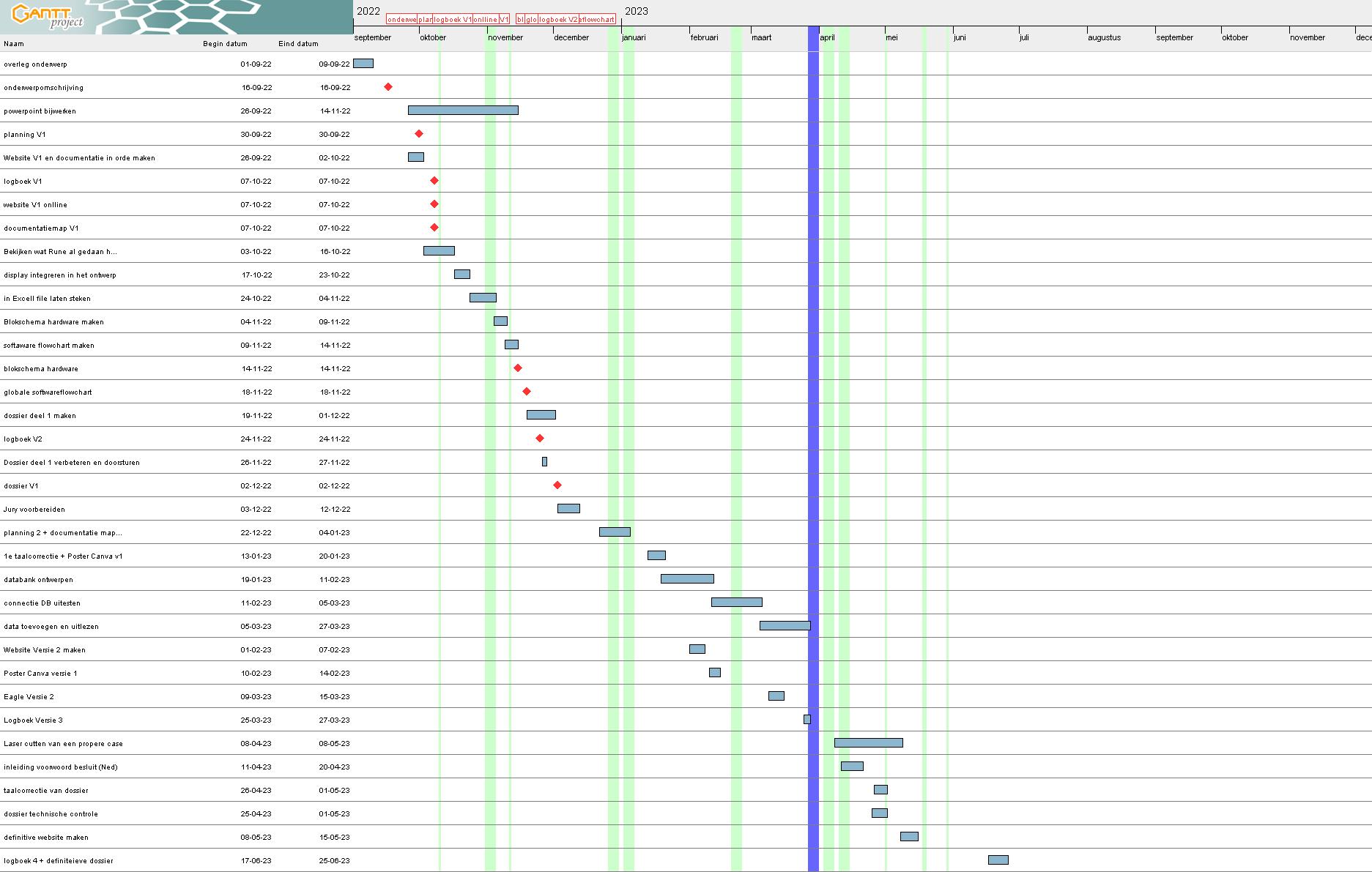
Task: Click the GanttProject logo
Action: [x=48, y=16]
